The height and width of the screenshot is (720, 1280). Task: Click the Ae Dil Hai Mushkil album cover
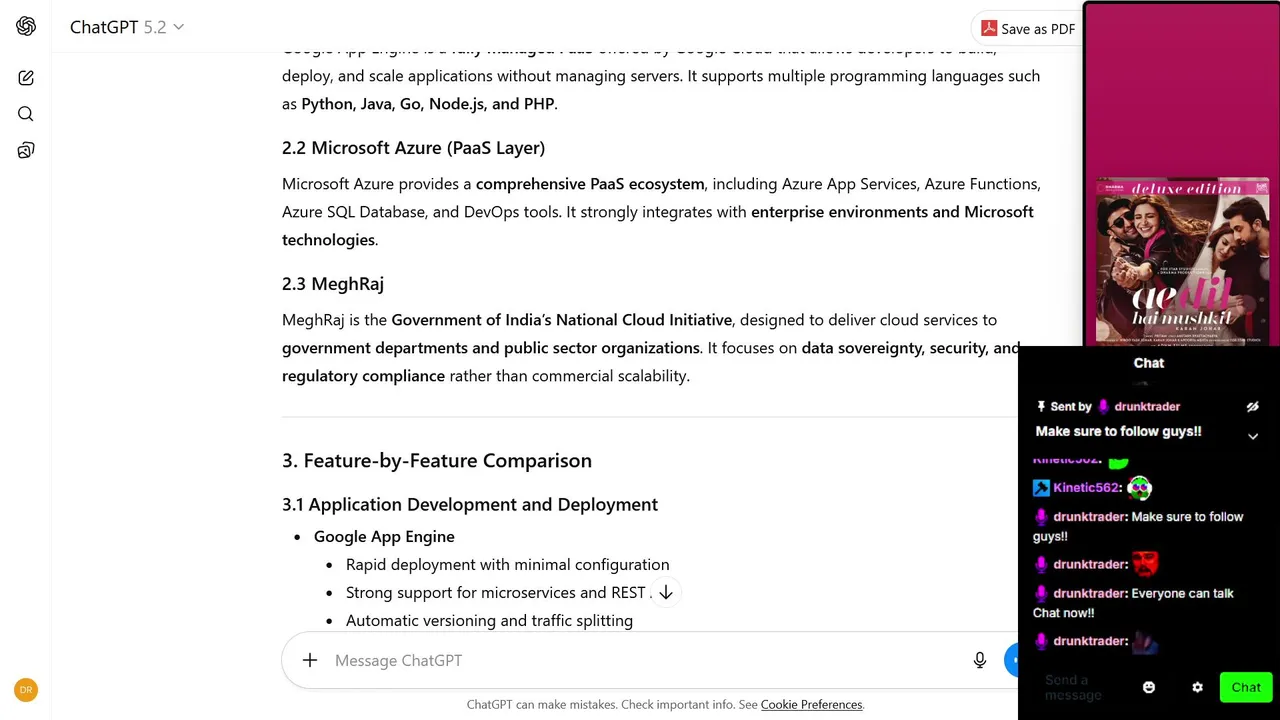(1182, 262)
